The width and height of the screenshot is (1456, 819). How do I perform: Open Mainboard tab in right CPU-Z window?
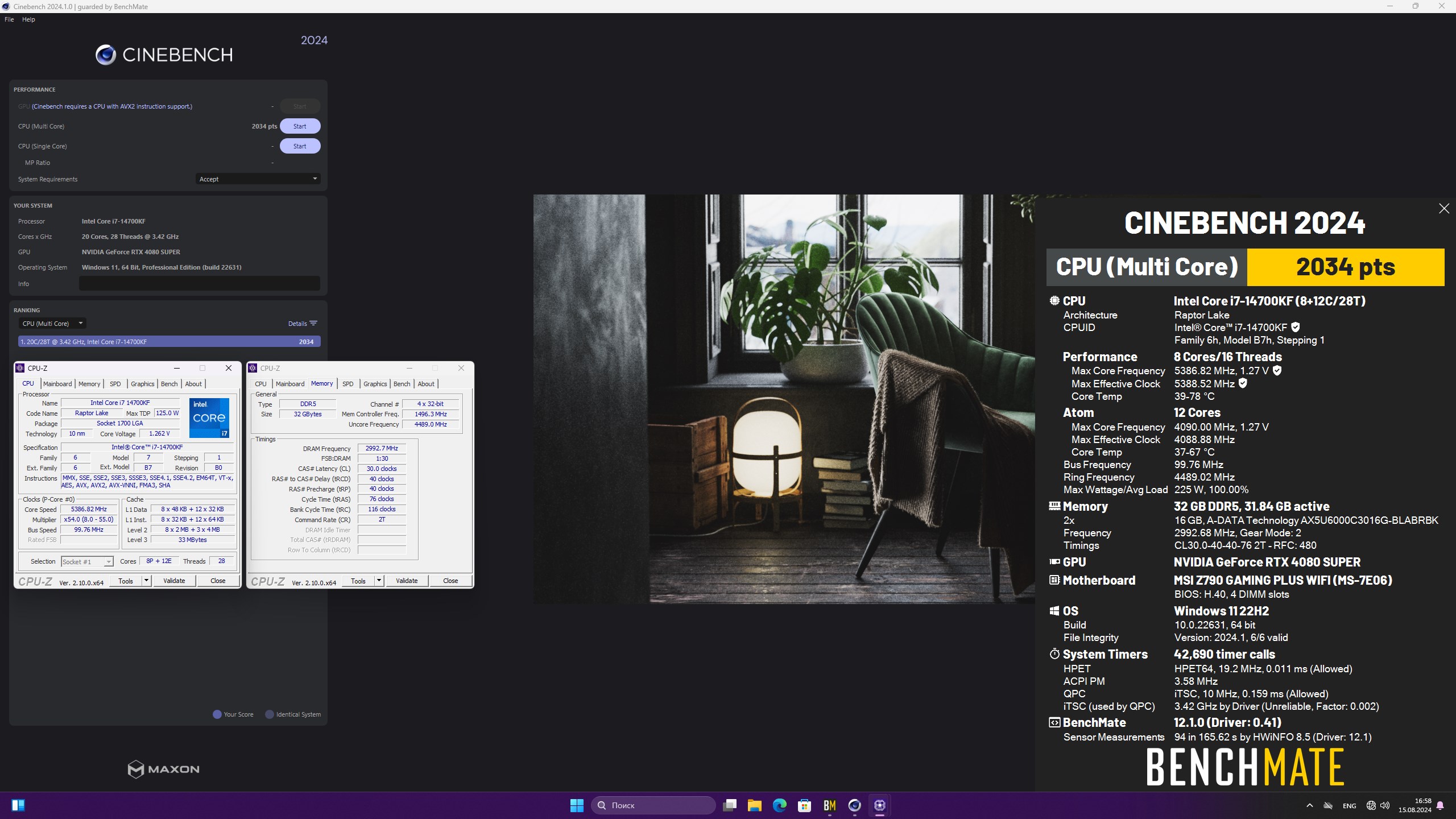coord(290,384)
